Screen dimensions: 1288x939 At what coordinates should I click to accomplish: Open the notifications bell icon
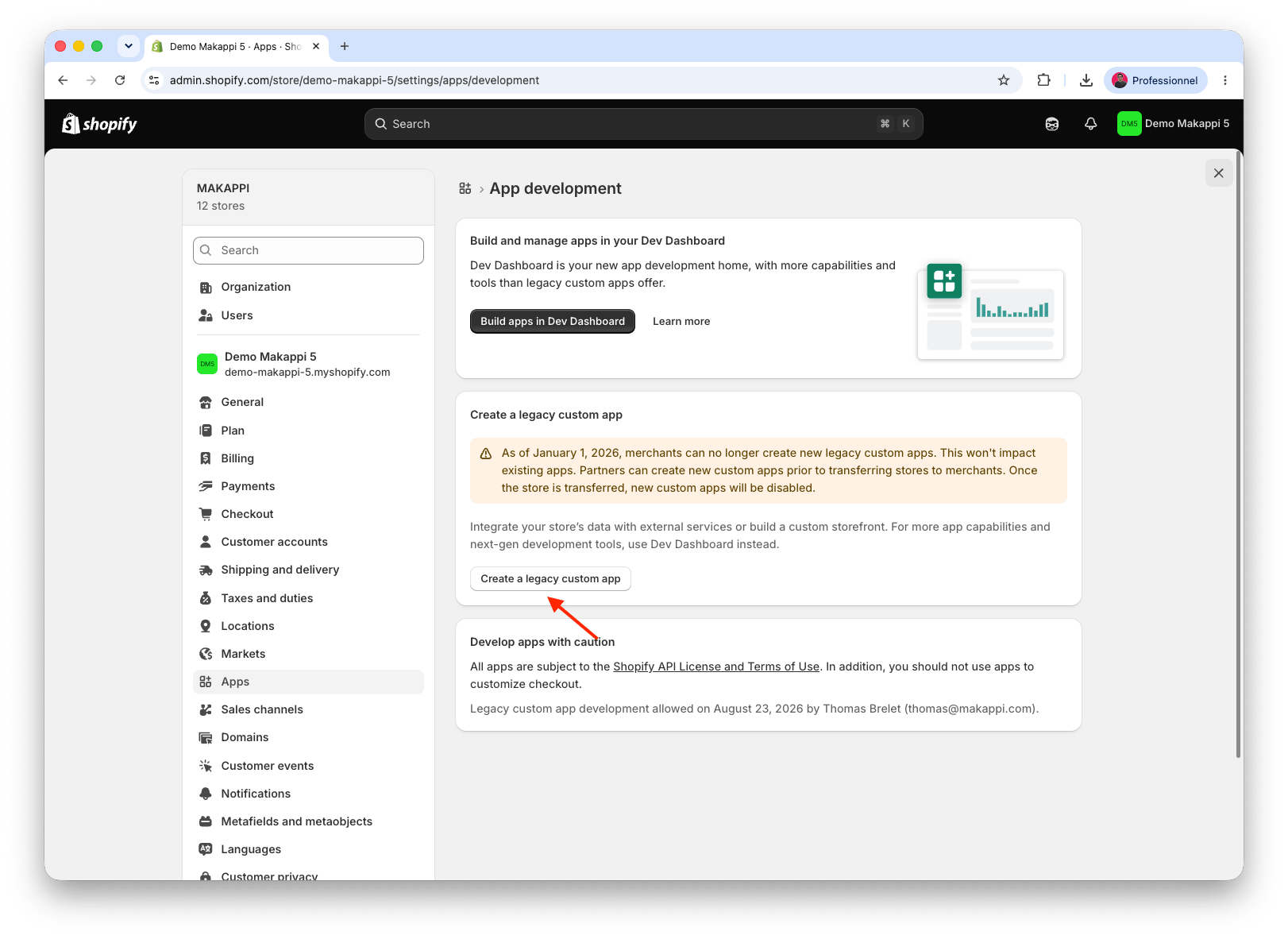[1091, 124]
